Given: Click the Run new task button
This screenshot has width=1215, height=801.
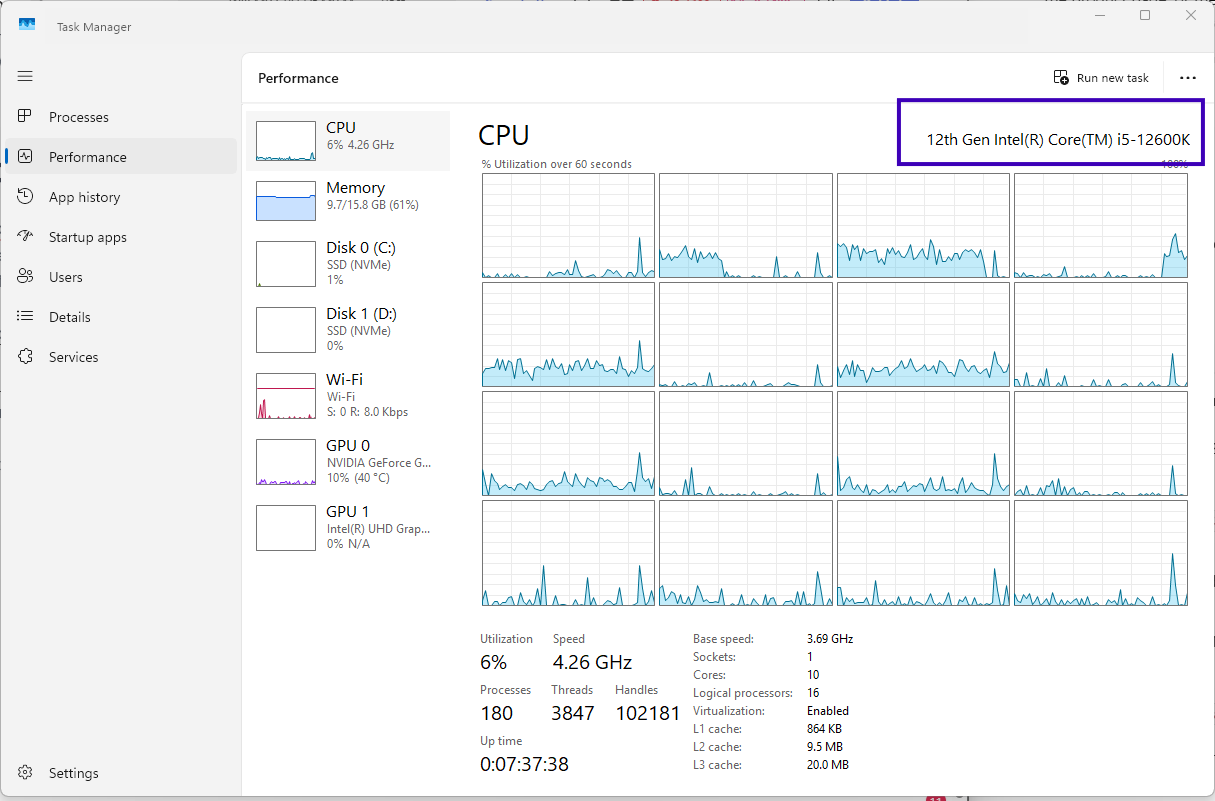Looking at the screenshot, I should click(1101, 78).
